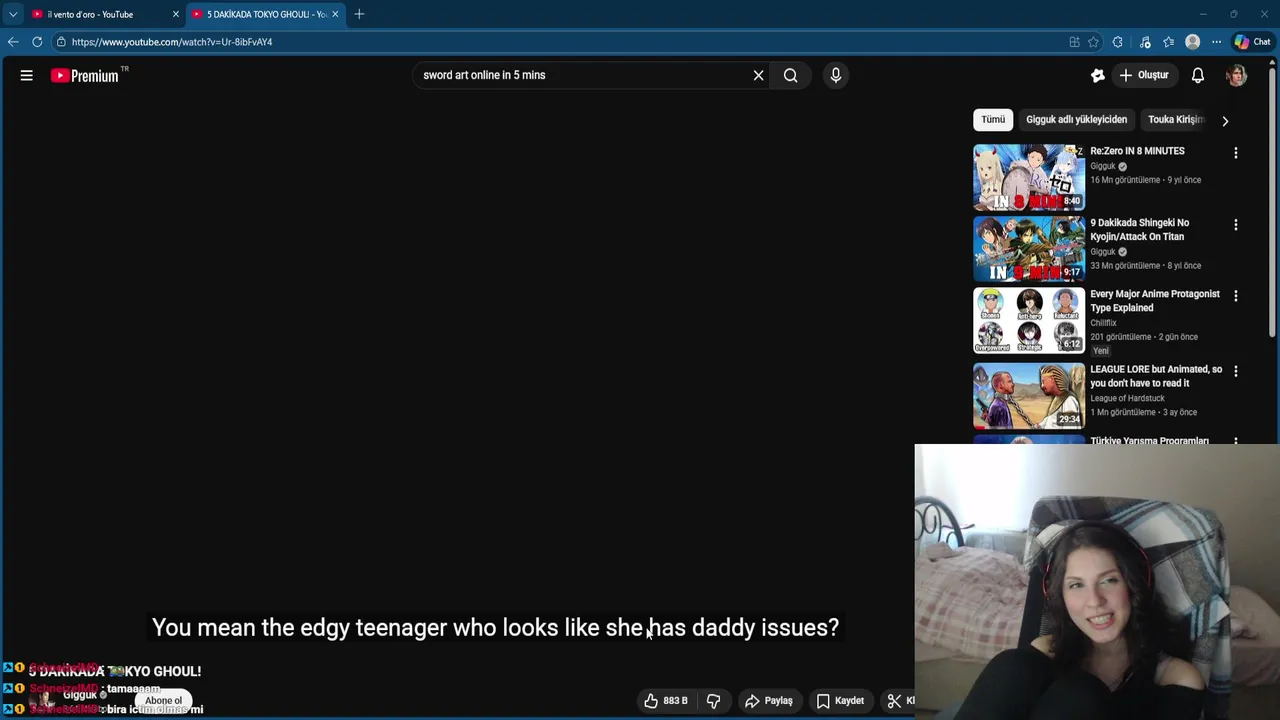Viewport: 1280px width, 720px height.
Task: Select the Gigguk adlı yükleyiciden chip
Action: tap(1076, 120)
